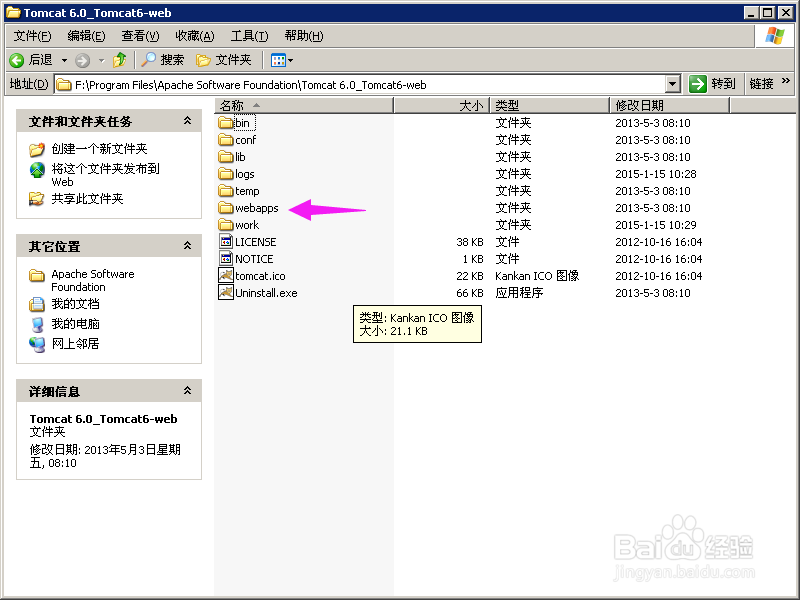Open the 工具(T) menu
The image size is (800, 600).
(x=249, y=36)
